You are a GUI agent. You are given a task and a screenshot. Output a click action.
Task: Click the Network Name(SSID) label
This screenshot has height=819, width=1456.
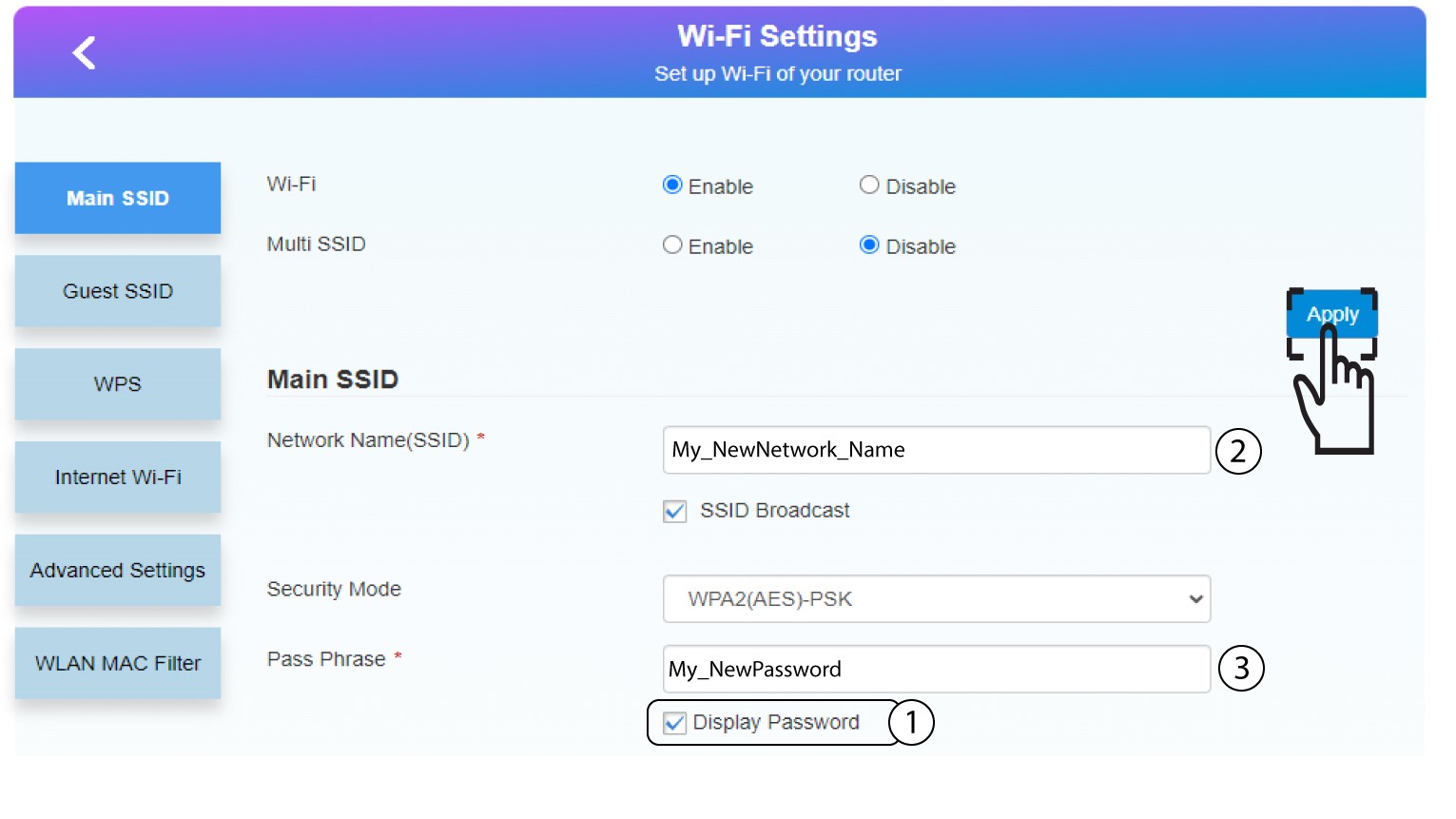(x=368, y=440)
